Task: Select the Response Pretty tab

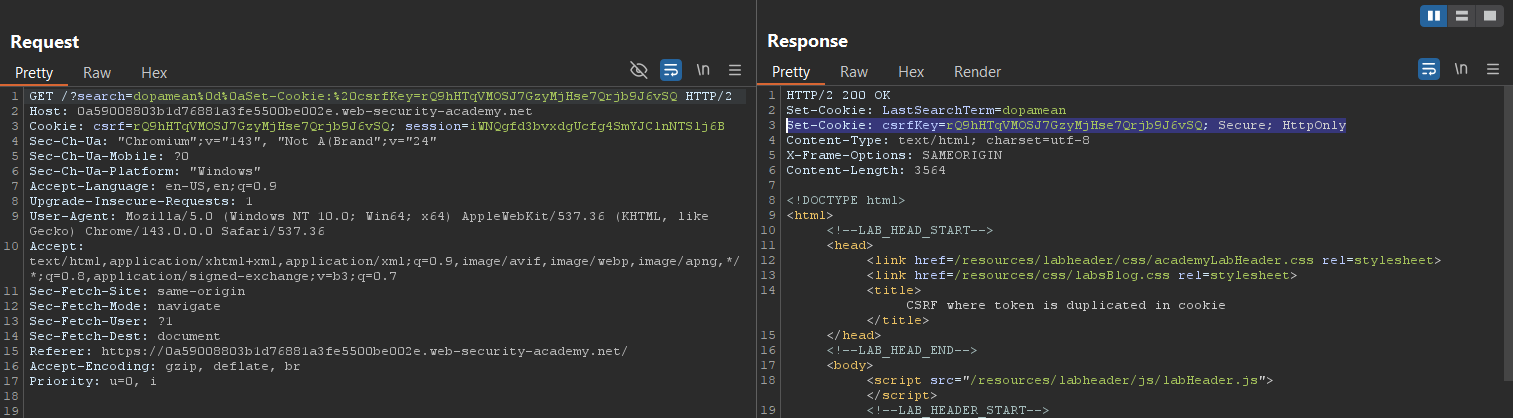Action: tap(791, 72)
